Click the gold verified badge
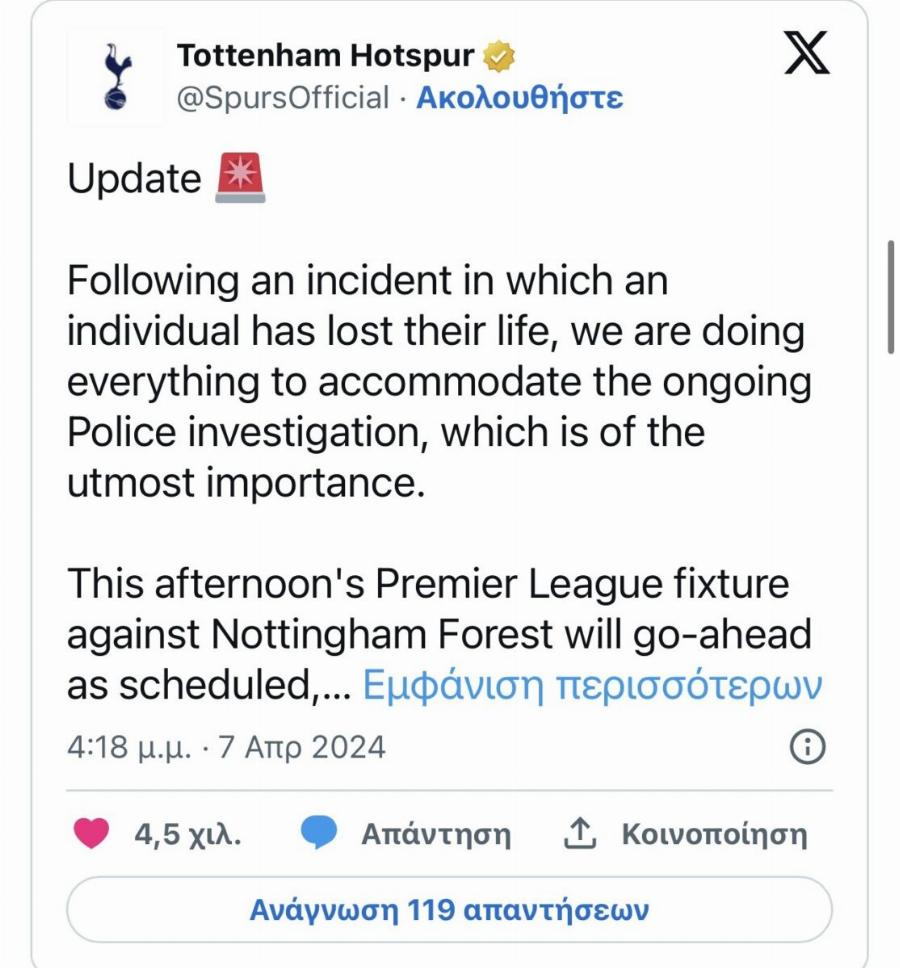This screenshot has width=900, height=968. pos(498,57)
